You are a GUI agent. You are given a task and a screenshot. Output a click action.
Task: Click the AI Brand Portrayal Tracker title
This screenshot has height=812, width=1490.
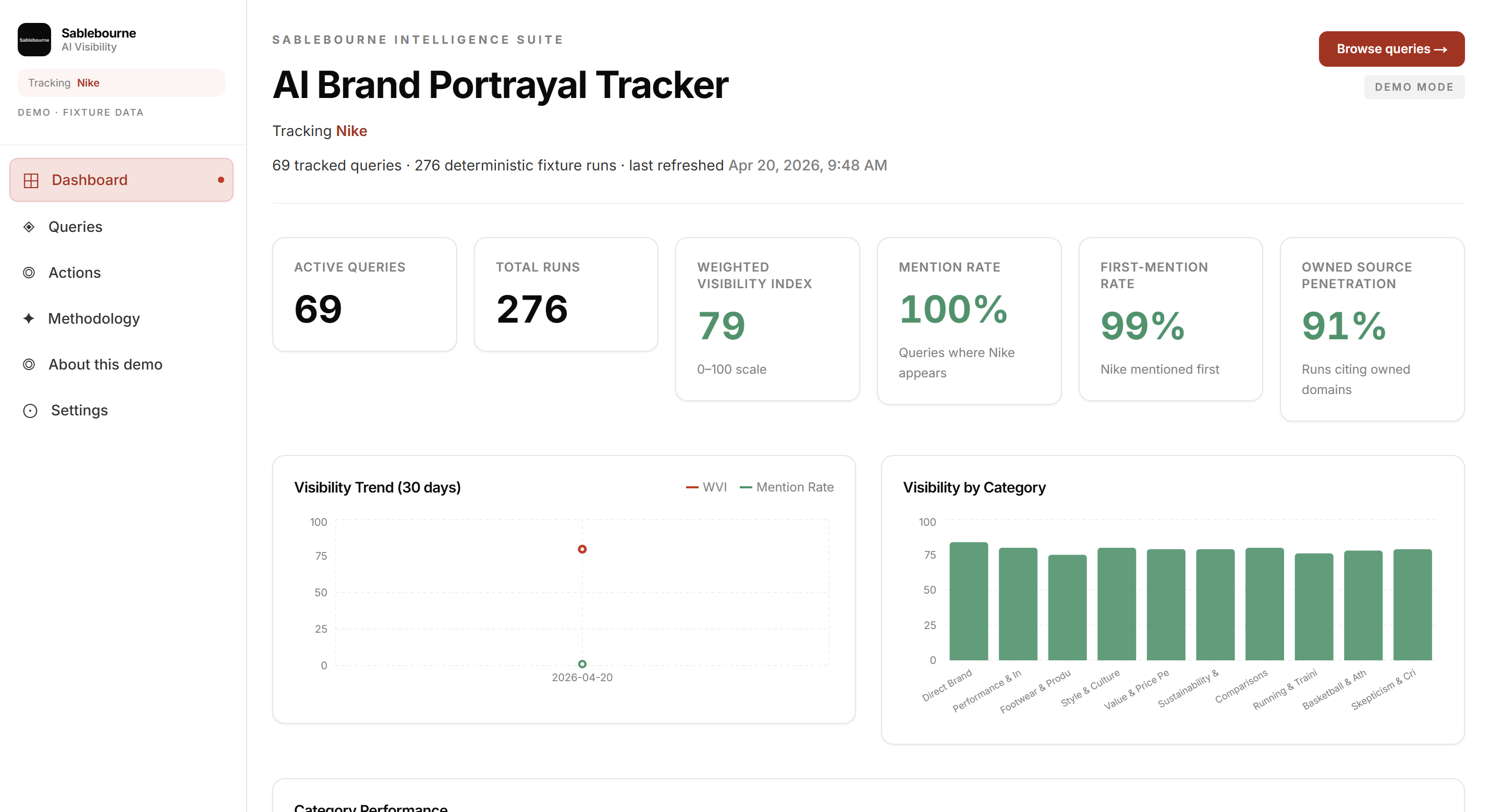pos(500,84)
